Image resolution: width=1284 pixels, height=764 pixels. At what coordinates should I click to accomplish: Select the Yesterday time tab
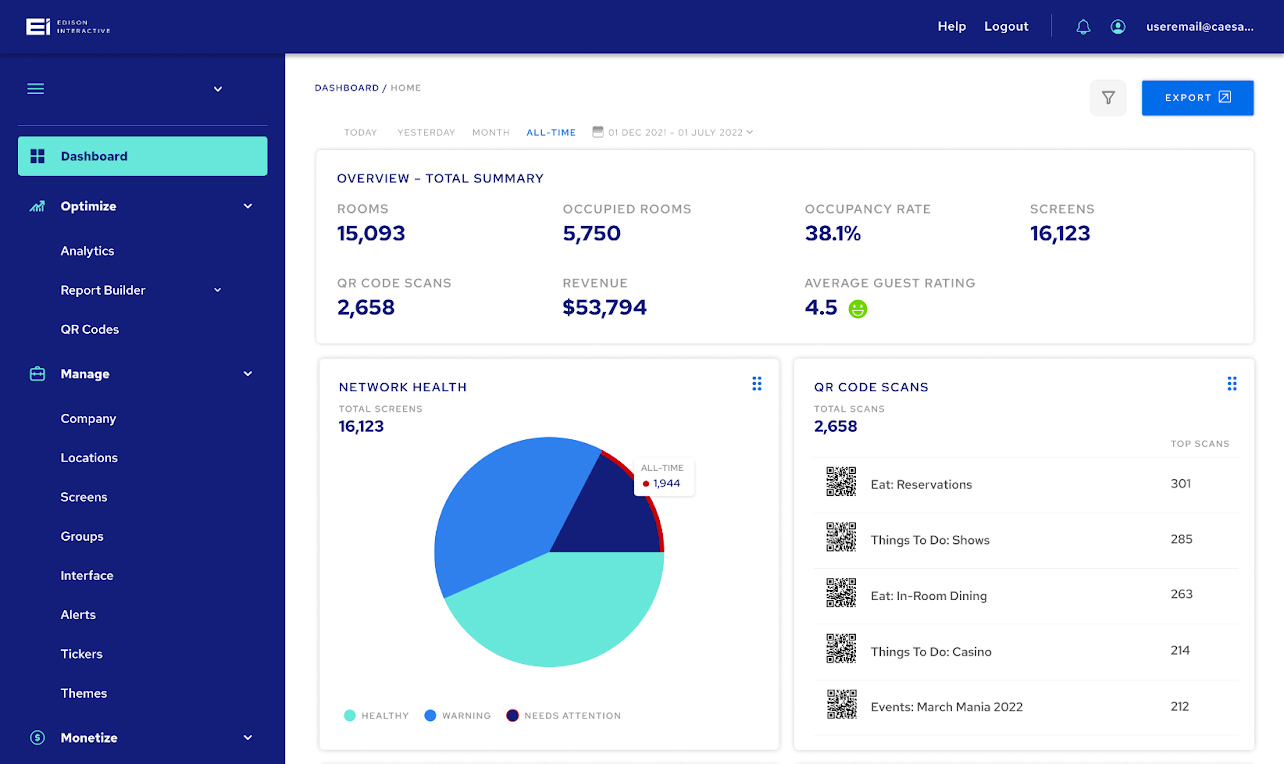[426, 132]
